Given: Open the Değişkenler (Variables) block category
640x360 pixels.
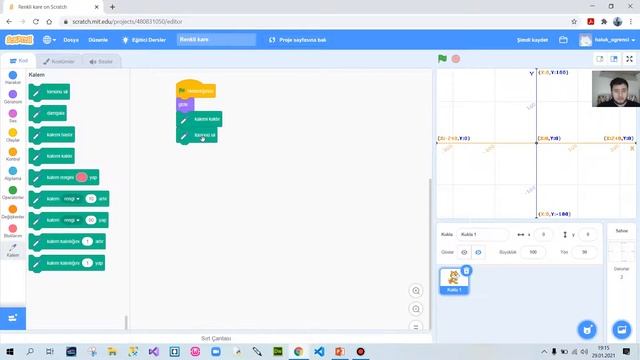Looking at the screenshot, I should coord(13,212).
